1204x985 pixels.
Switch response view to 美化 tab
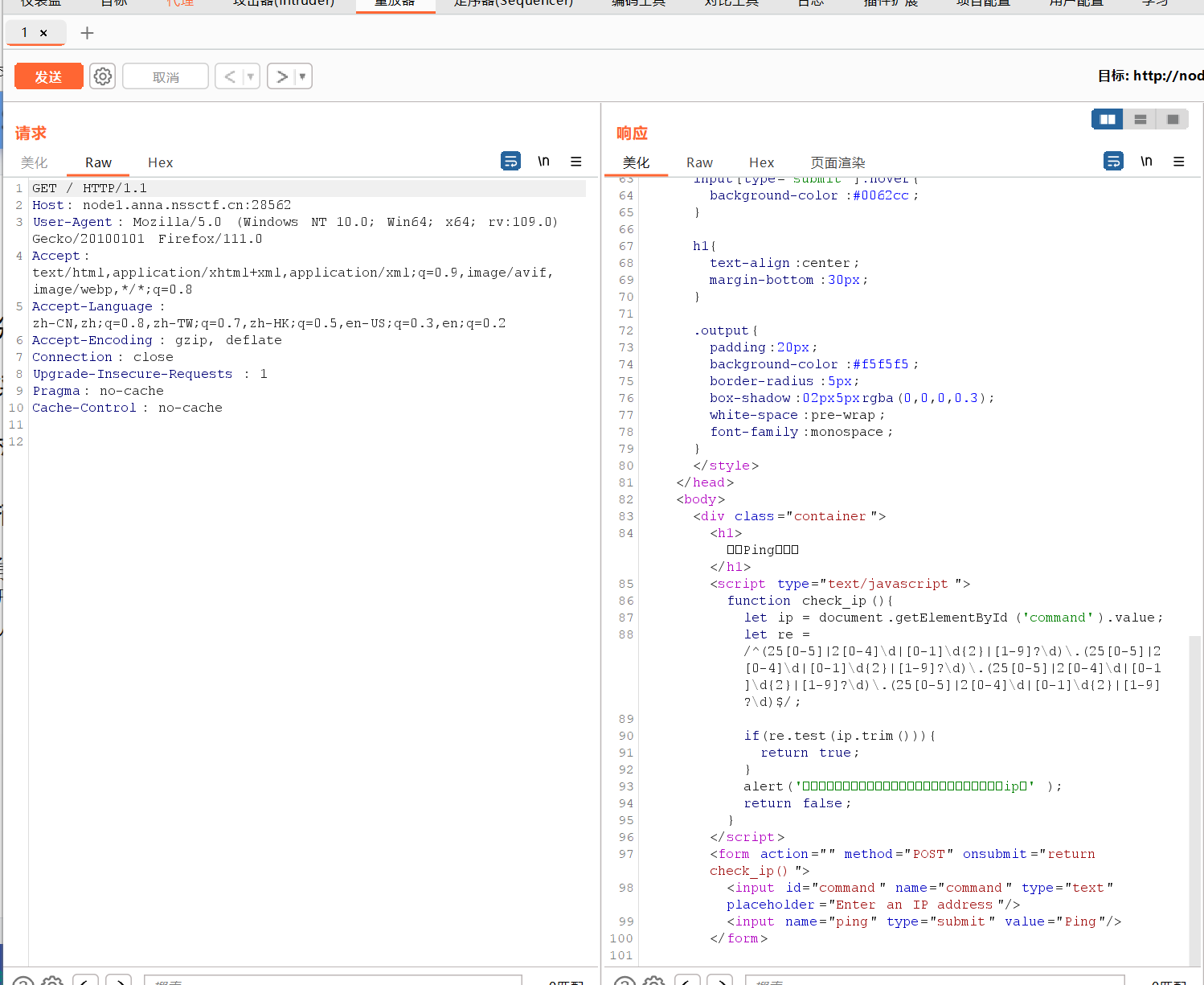pos(636,162)
